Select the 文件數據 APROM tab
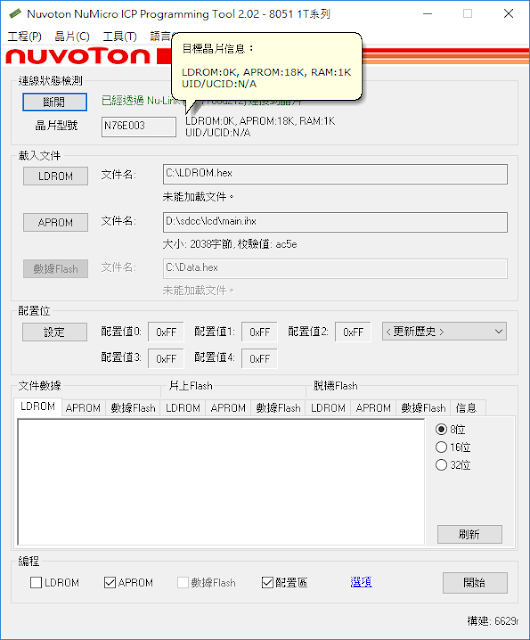The image size is (530, 640). point(83,408)
